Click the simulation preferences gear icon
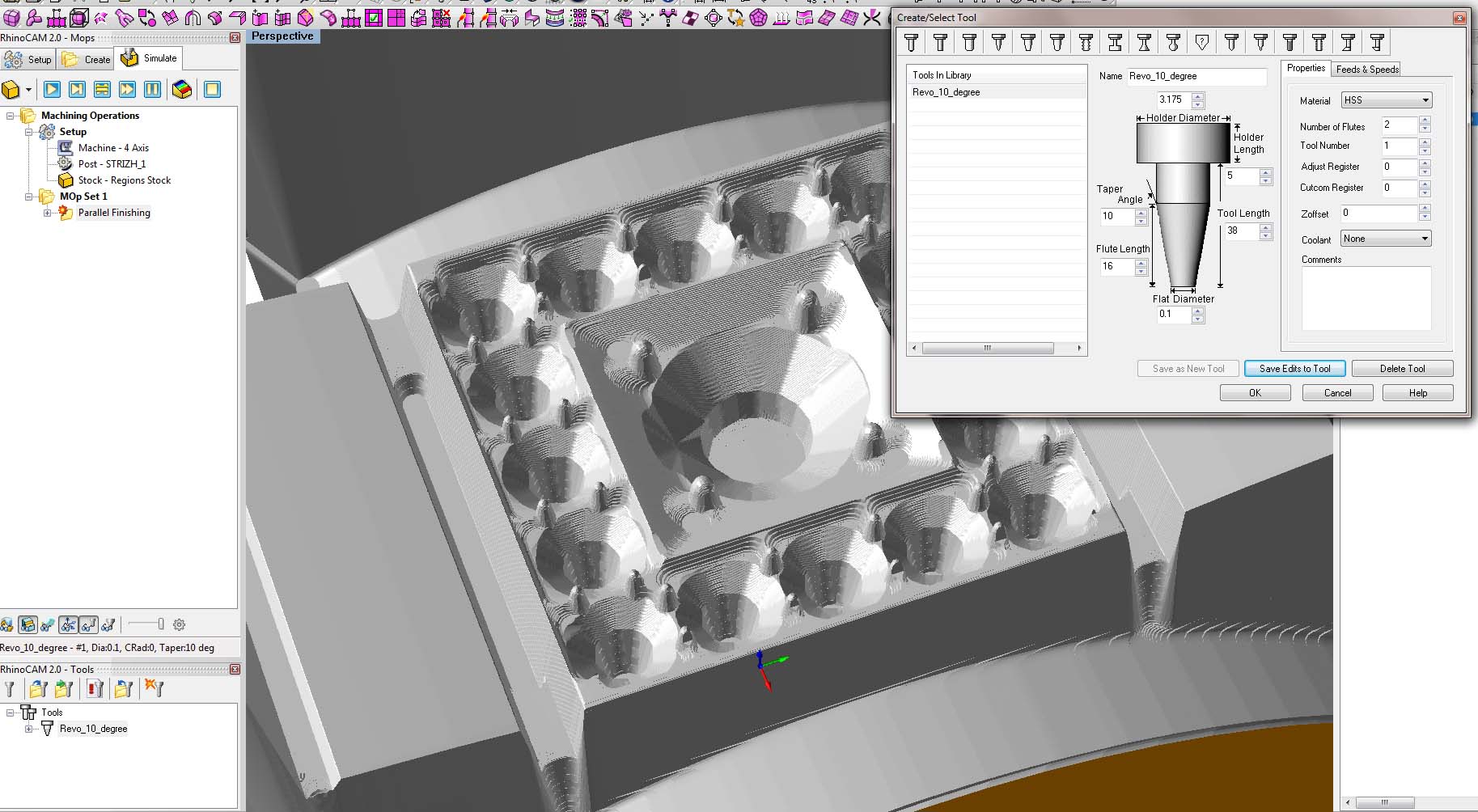 (180, 624)
